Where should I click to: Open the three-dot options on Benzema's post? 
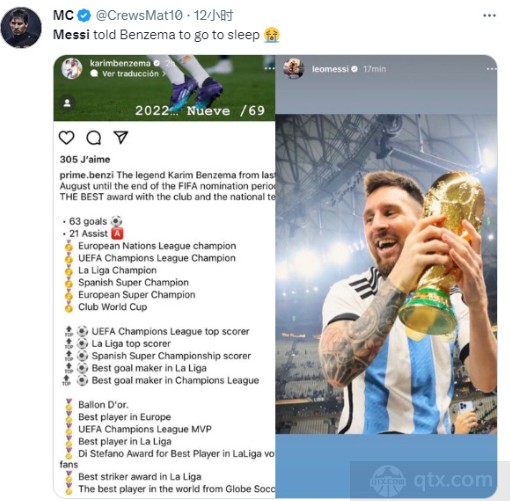pos(269,69)
